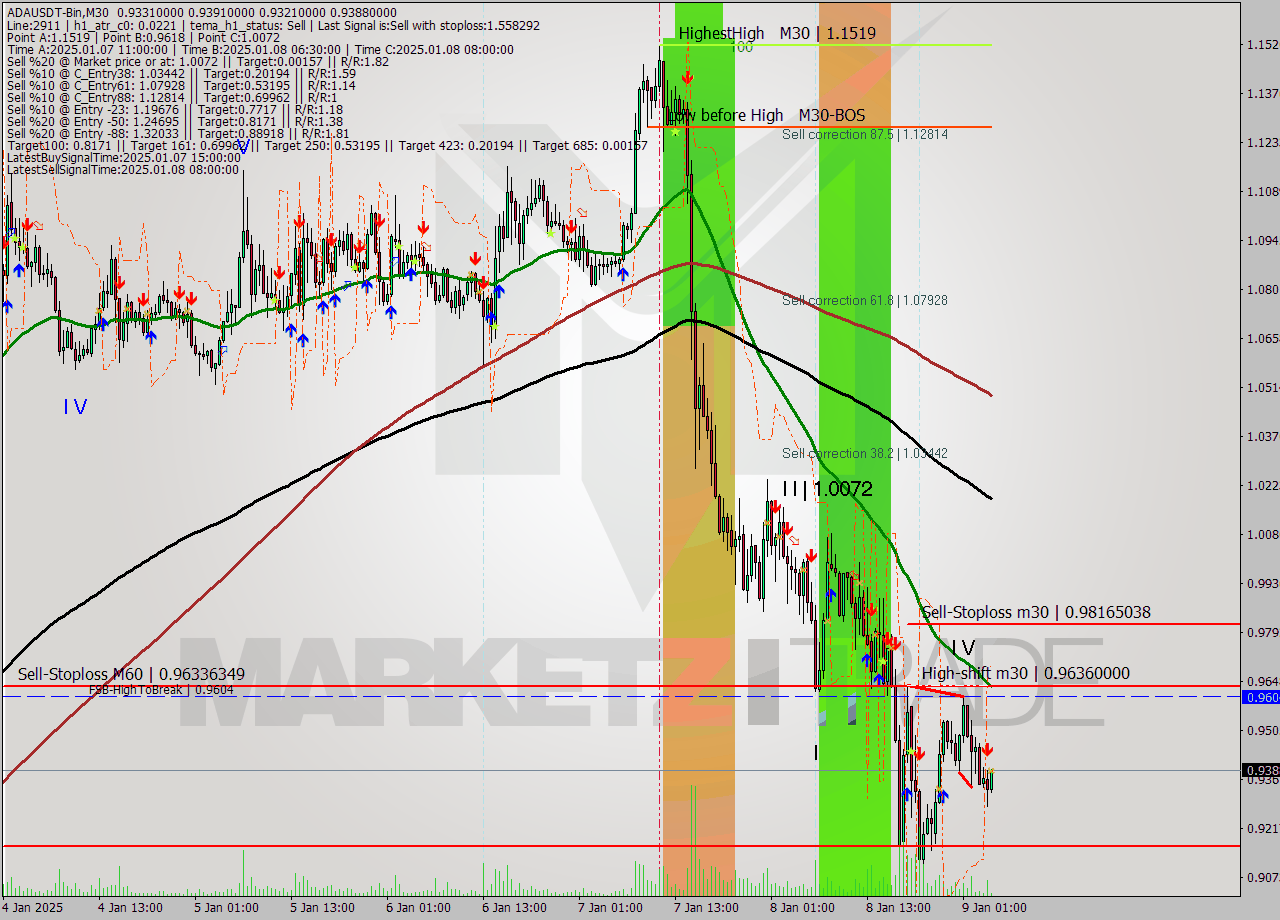Click the Target100: 0.8171 targets line
Screen dimensions: 1280x920
tap(326, 146)
